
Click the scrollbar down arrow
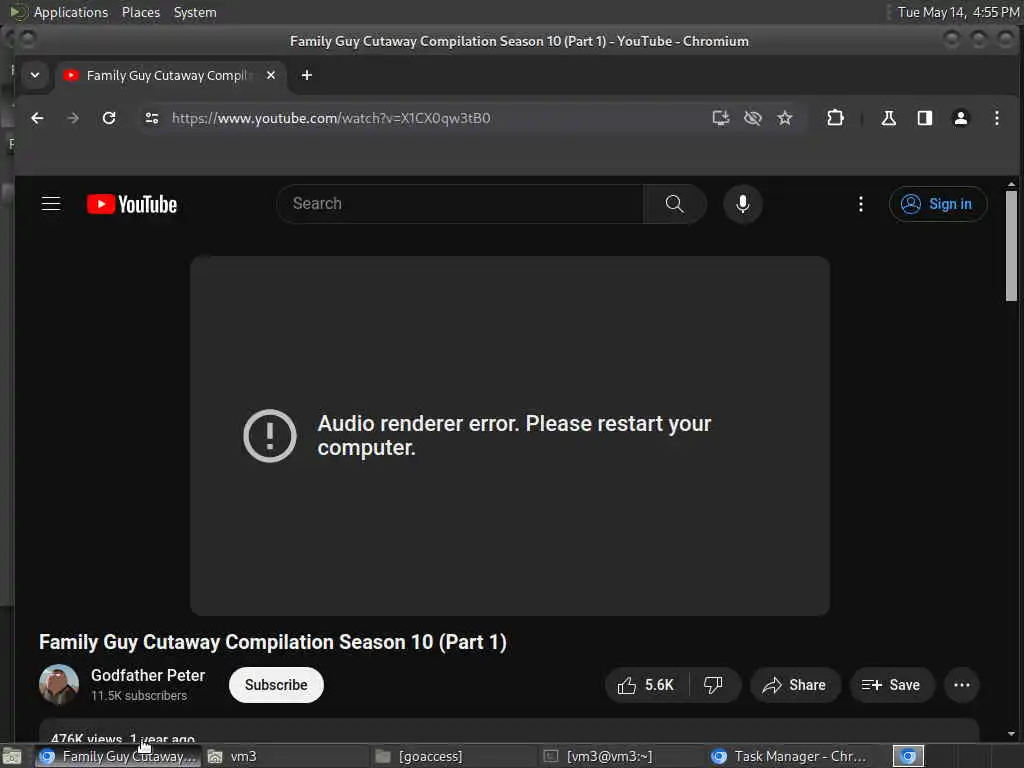tap(1011, 734)
